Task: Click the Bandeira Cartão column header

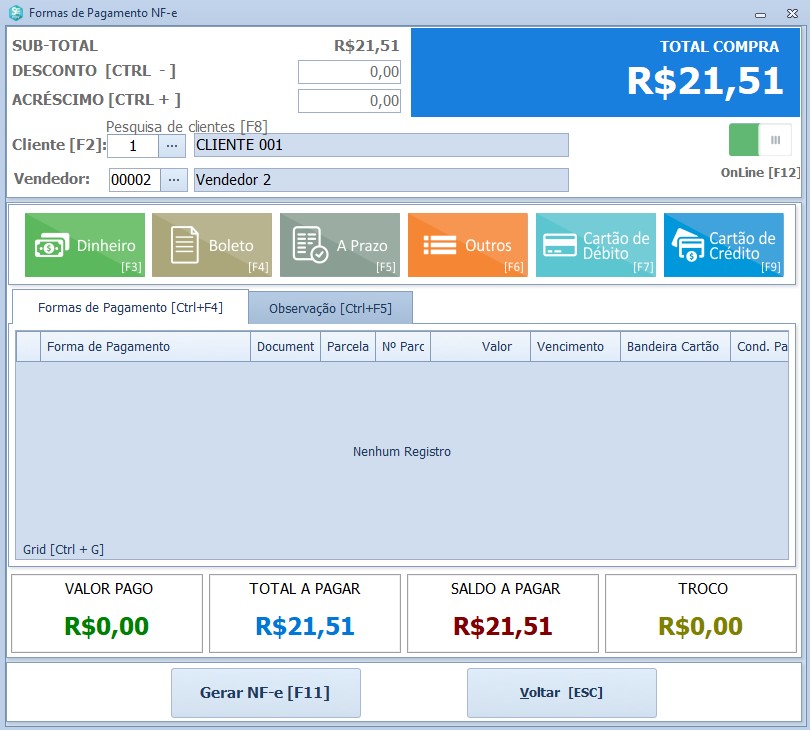Action: 672,347
